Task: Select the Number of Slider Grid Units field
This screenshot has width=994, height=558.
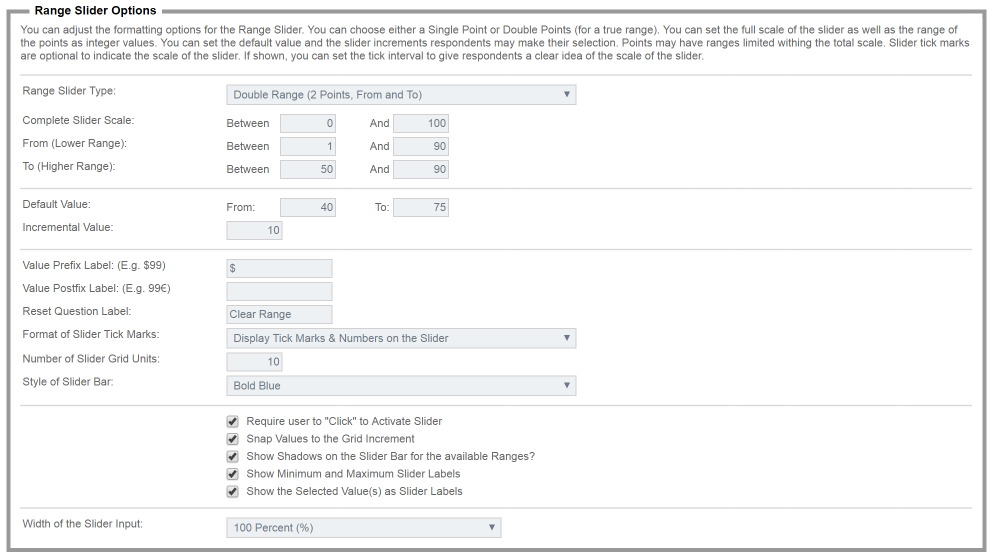Action: (254, 362)
